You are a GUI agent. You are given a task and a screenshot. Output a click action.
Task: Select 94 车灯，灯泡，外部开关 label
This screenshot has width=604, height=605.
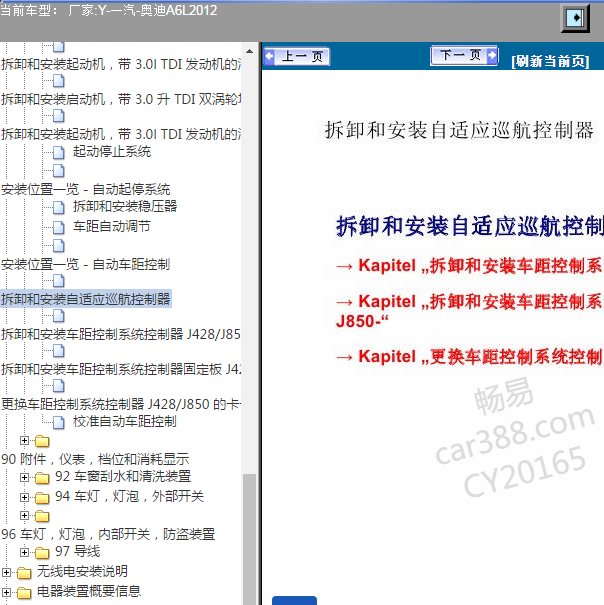click(x=129, y=496)
